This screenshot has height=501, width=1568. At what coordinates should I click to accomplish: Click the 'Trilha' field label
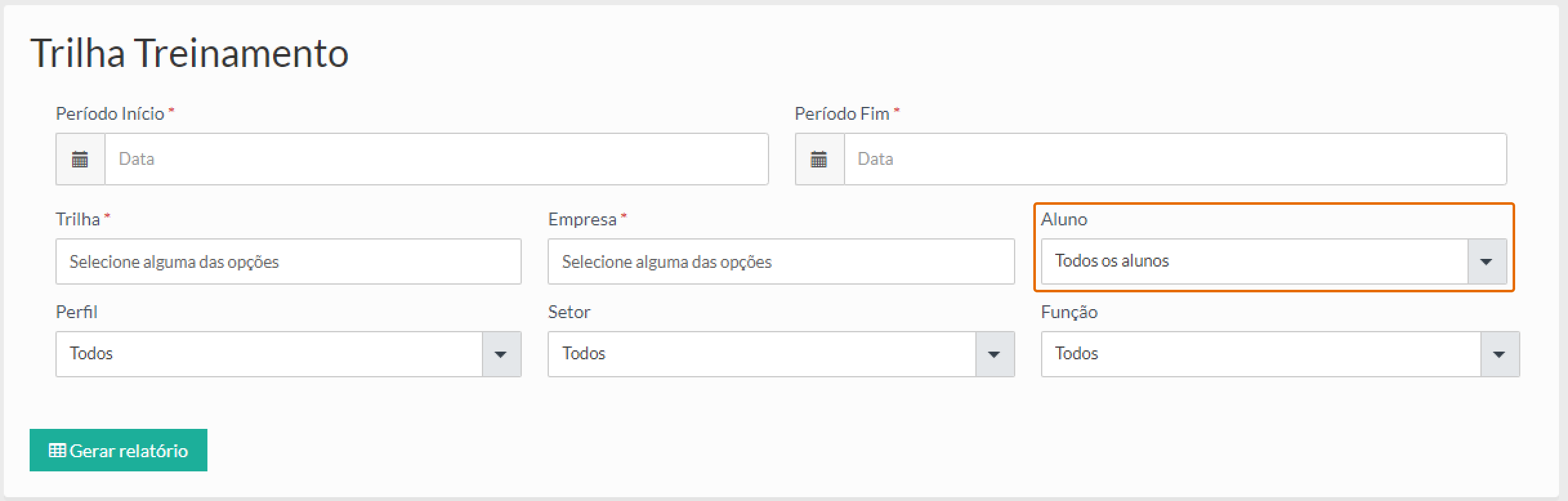tap(78, 220)
